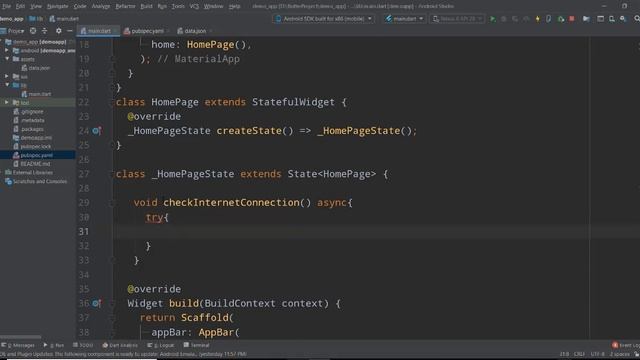Open the File menu
This screenshot has height=360, width=640.
(6, 7)
